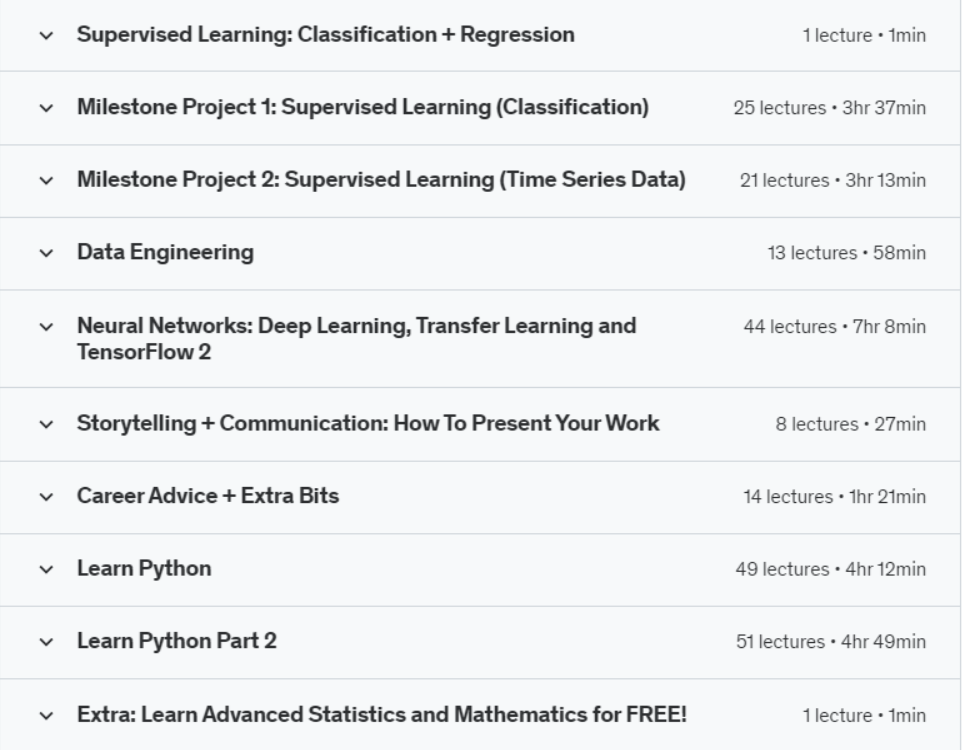Image resolution: width=962 pixels, height=750 pixels.
Task: Click the chevron beside Learn Python
Action: point(44,570)
